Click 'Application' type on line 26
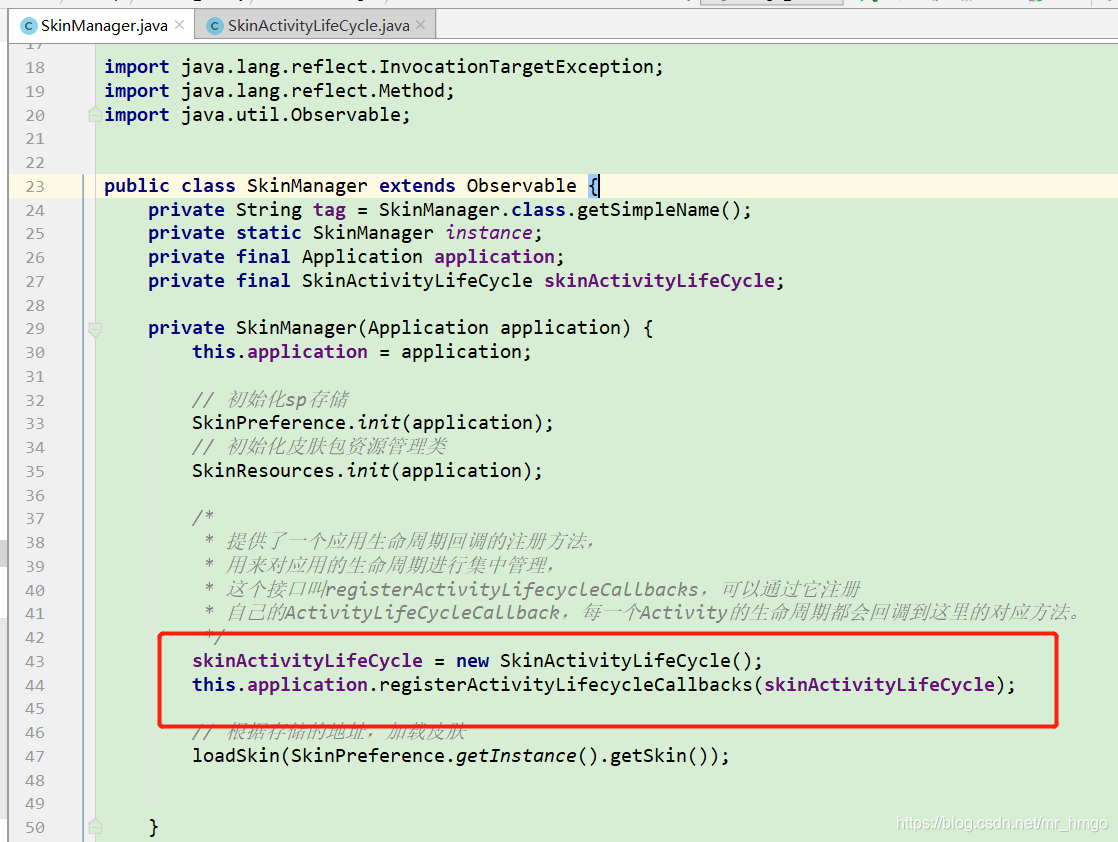 [x=362, y=257]
